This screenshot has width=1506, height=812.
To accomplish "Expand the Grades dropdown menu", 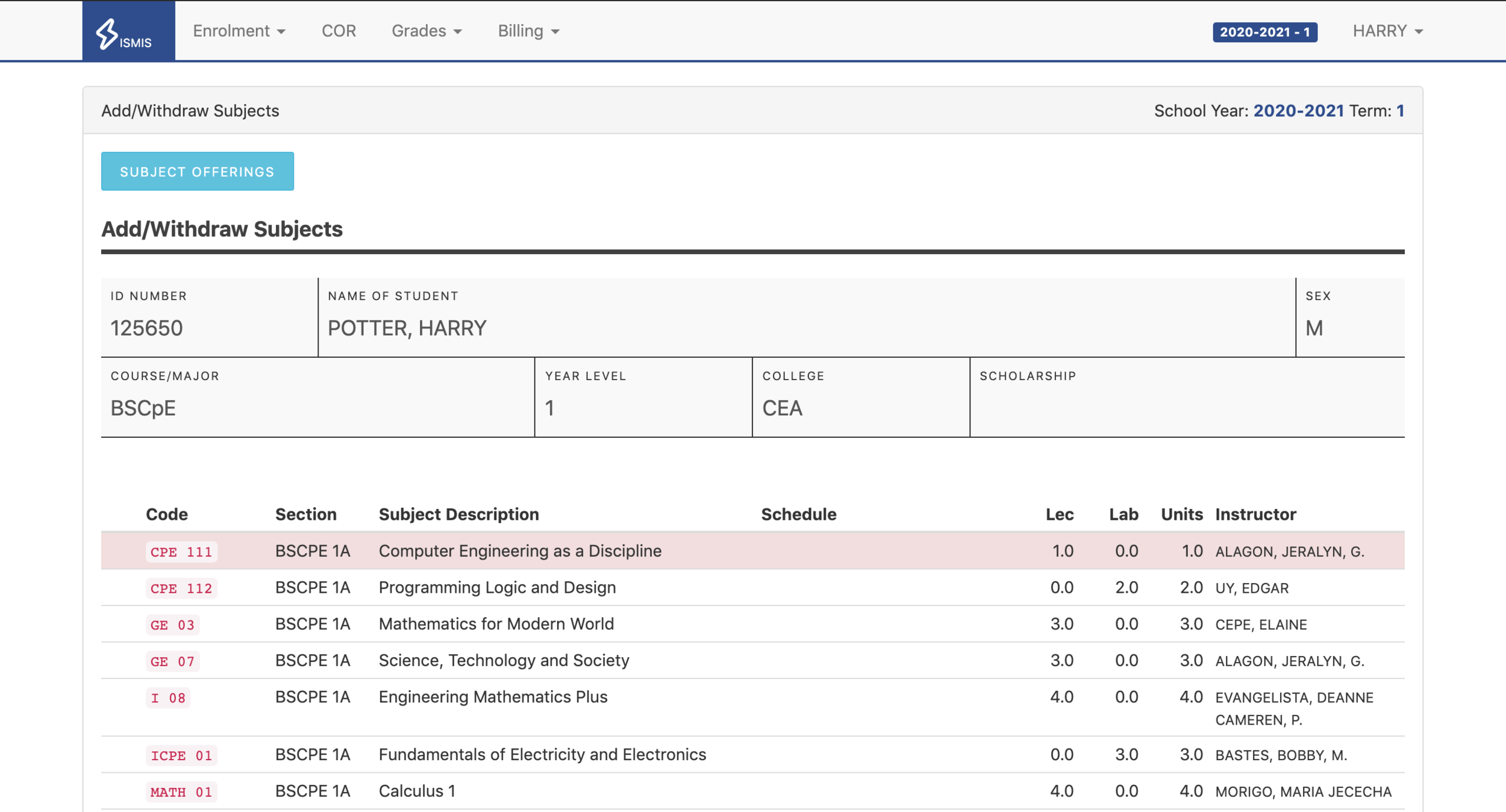I will pyautogui.click(x=426, y=31).
